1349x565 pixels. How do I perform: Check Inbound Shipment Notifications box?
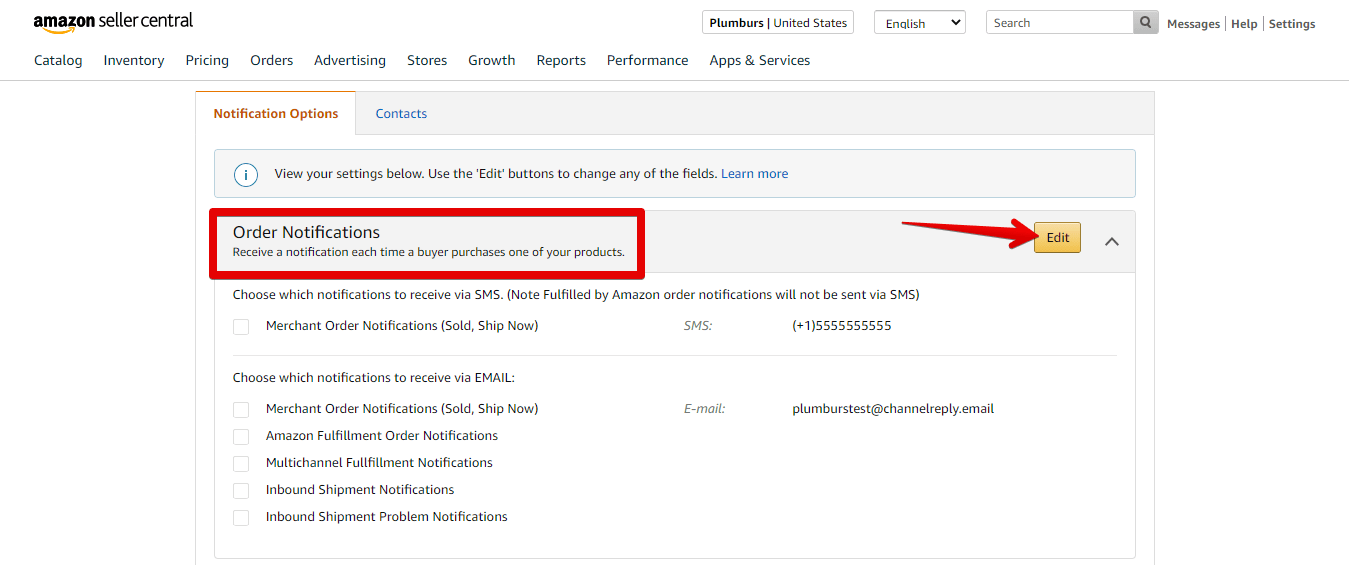pos(241,491)
